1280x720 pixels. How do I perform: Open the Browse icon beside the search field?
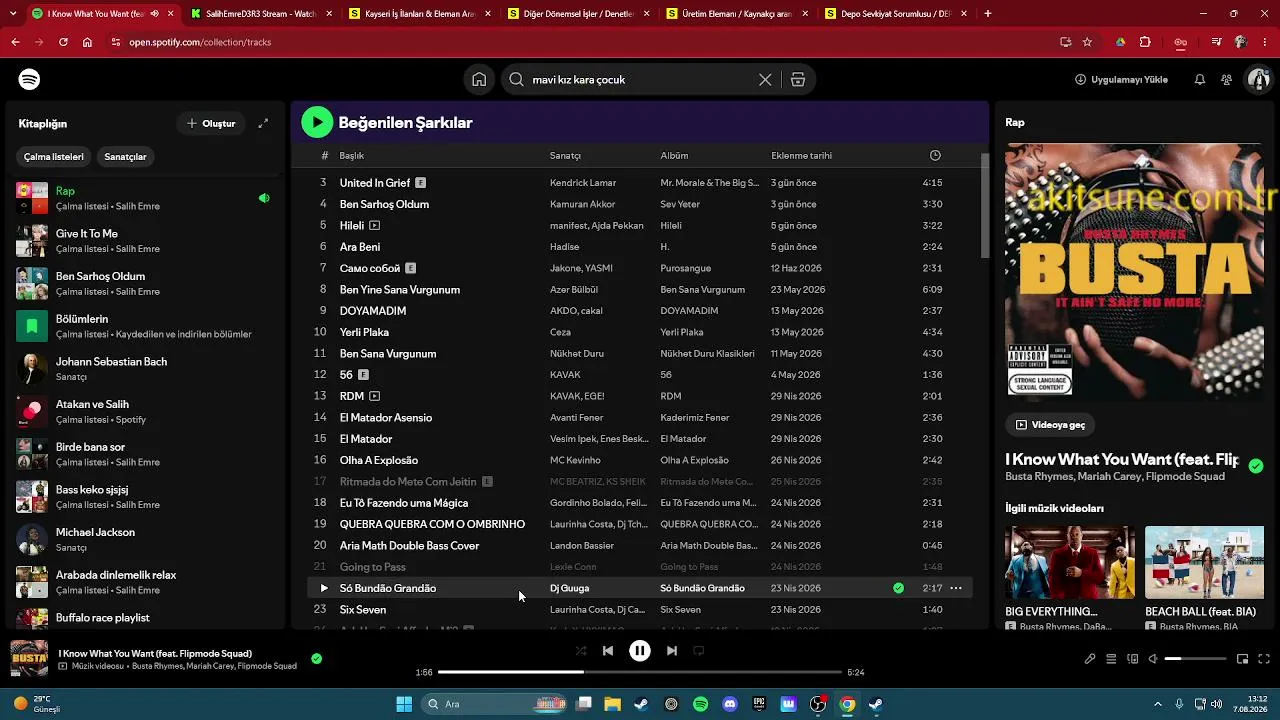click(x=798, y=80)
